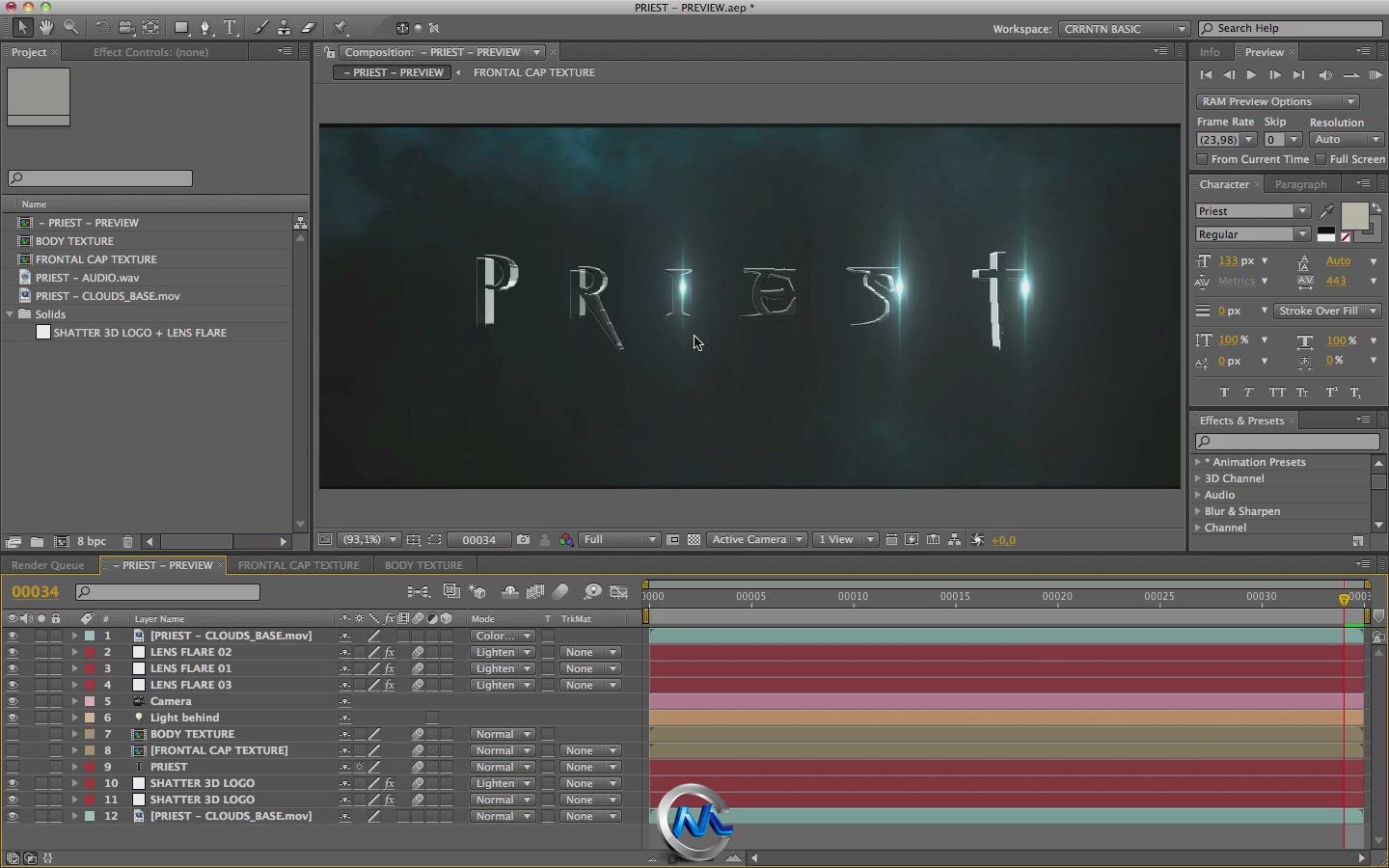
Task: Click the snapshot camera icon
Action: click(x=523, y=540)
